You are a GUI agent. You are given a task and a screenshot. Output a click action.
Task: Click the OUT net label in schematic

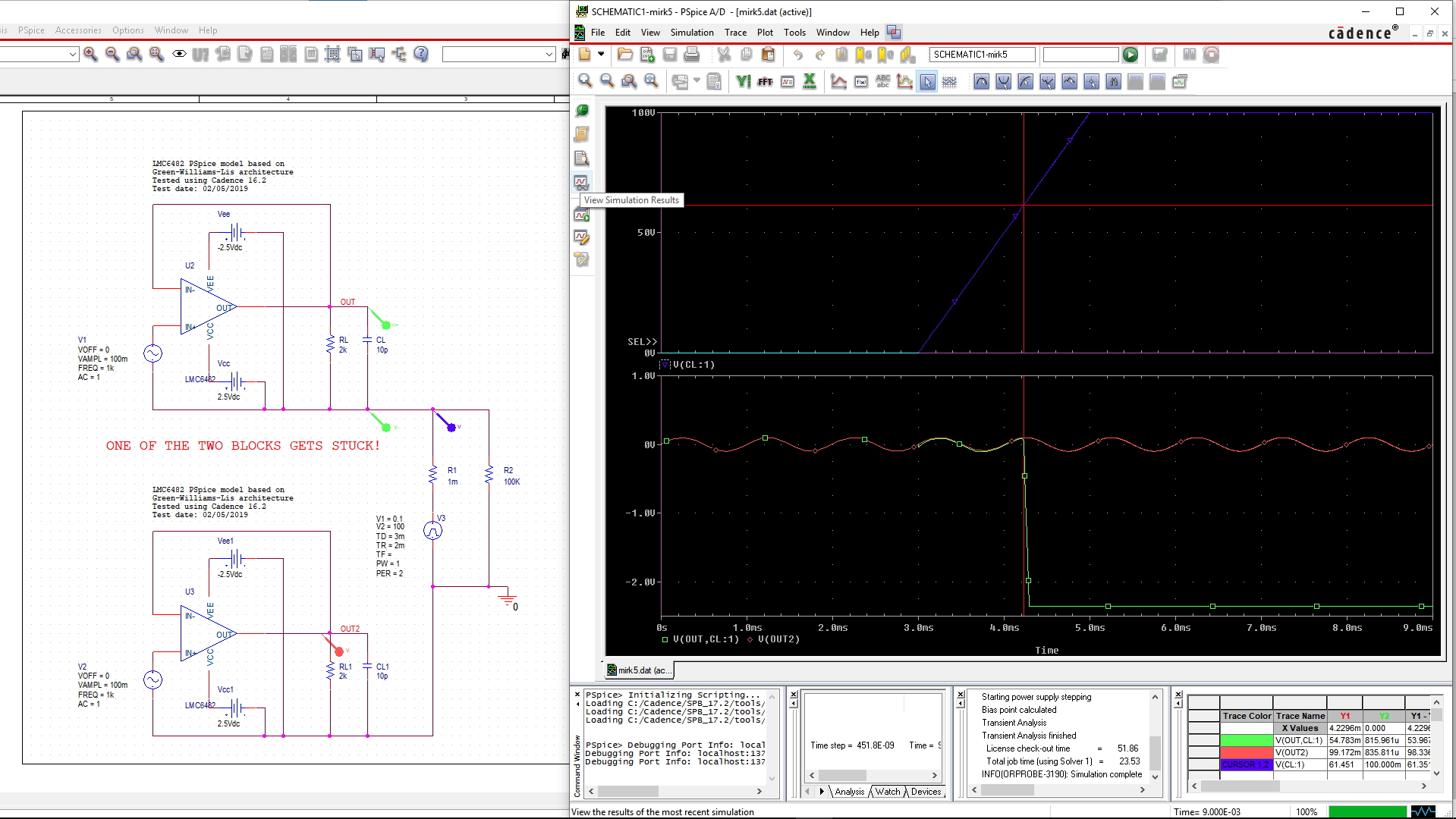click(x=347, y=302)
